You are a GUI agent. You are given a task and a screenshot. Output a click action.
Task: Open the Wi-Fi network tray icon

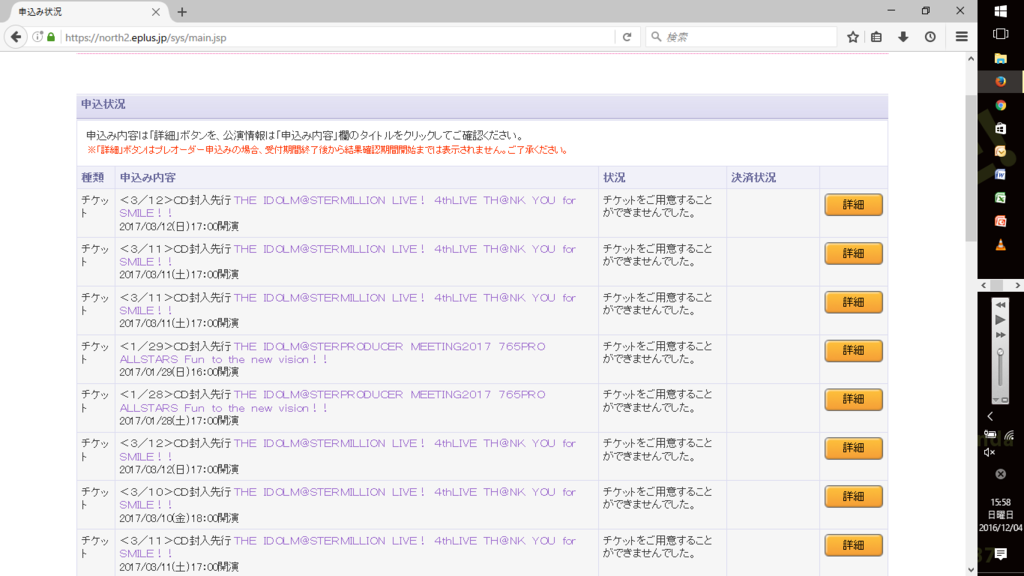pyautogui.click(x=1010, y=435)
